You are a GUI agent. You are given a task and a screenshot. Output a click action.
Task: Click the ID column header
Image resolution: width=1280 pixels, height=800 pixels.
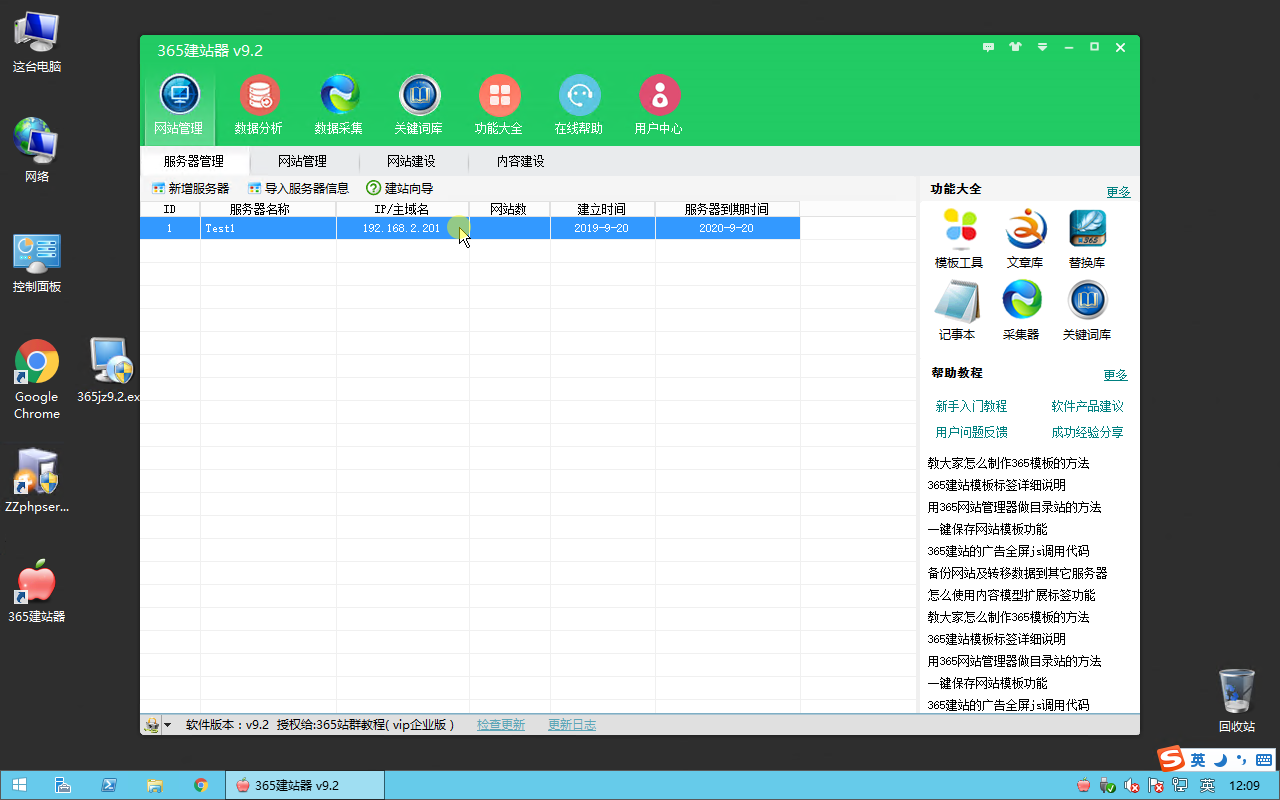click(x=170, y=209)
